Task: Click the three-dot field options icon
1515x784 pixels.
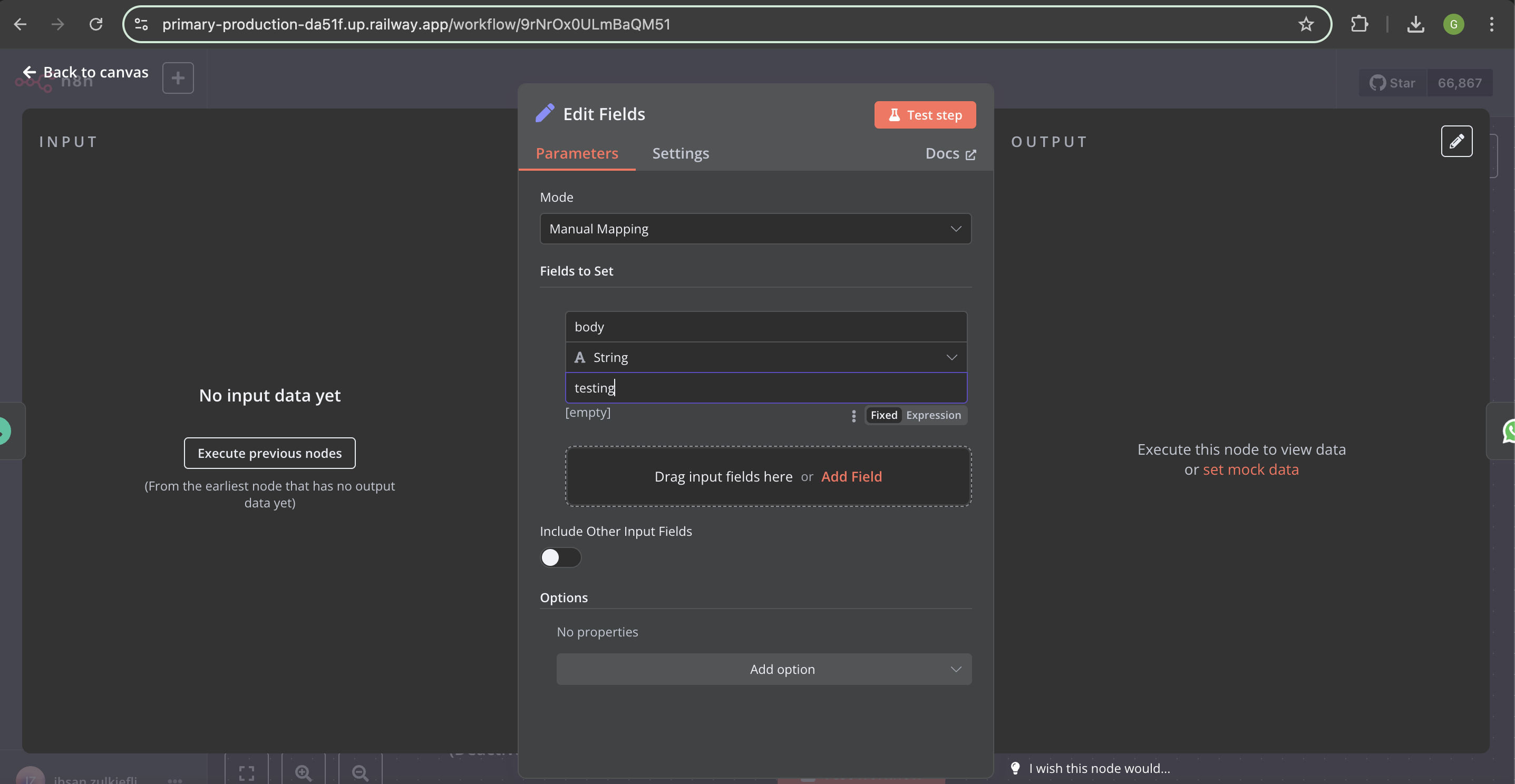Action: (853, 416)
